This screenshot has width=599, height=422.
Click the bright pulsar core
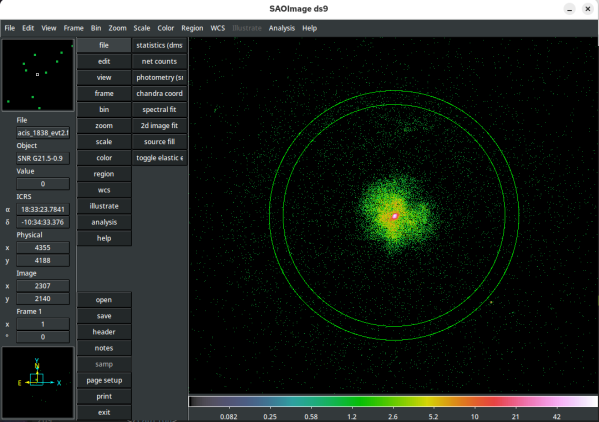[x=395, y=217]
